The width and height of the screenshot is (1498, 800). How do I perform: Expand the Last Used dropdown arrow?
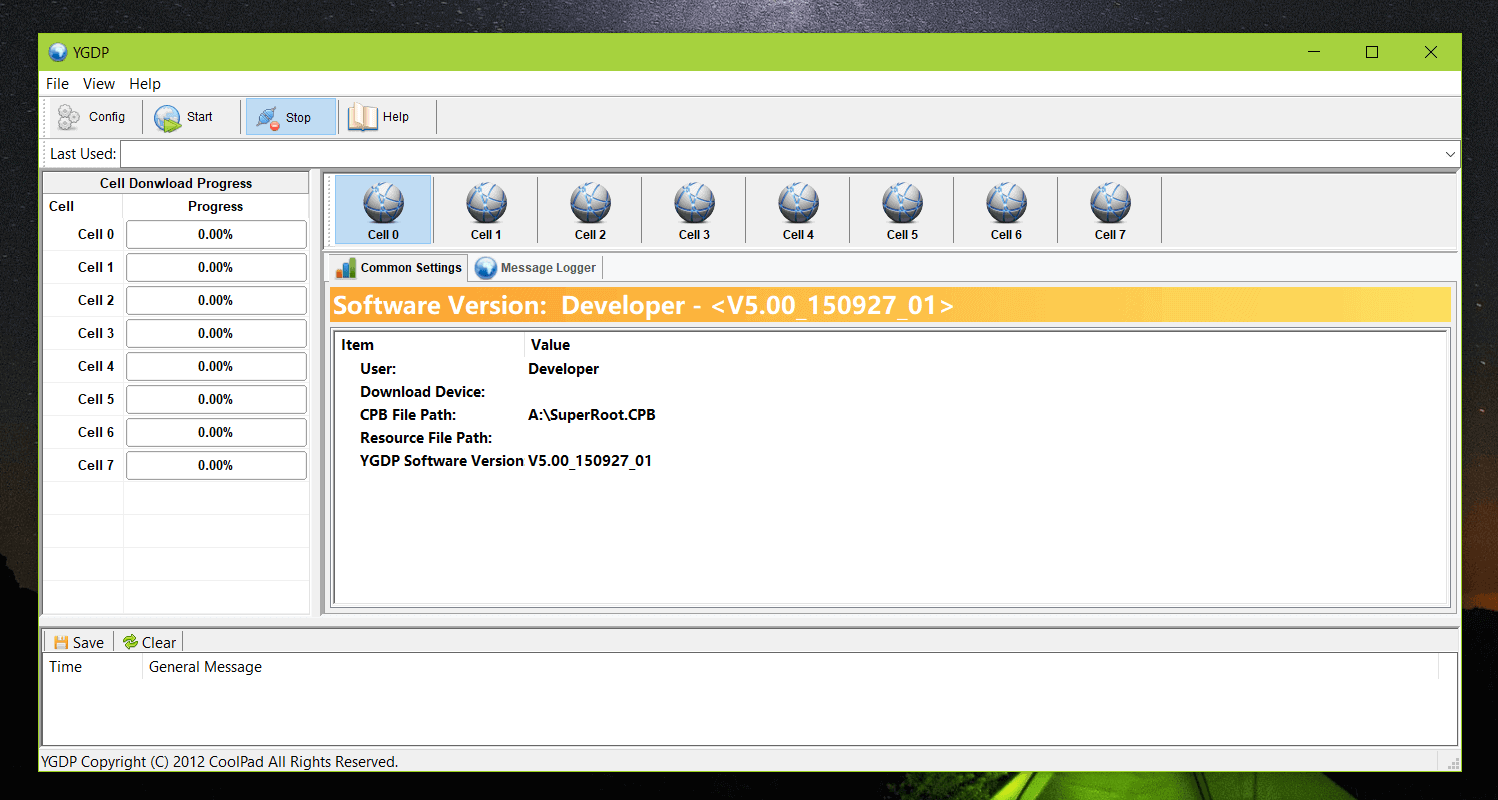coord(1450,154)
